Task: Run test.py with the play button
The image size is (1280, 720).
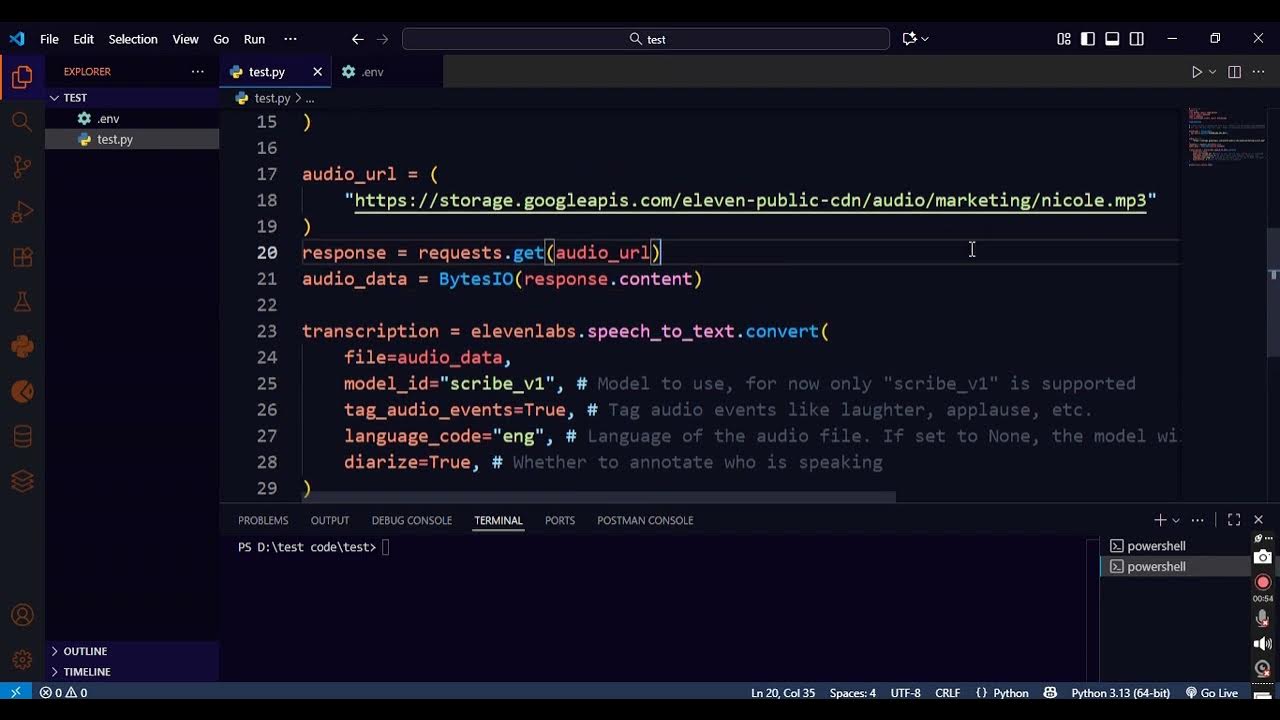Action: [x=1197, y=71]
